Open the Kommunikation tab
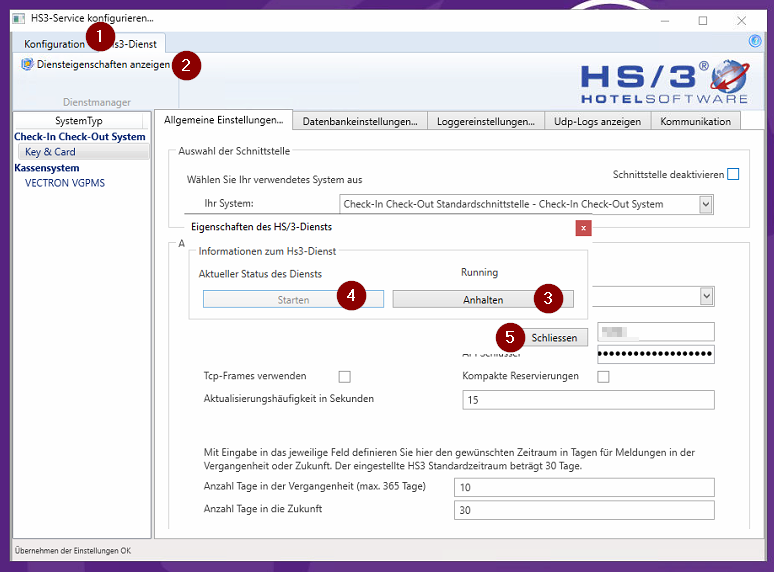774x572 pixels. (696, 121)
